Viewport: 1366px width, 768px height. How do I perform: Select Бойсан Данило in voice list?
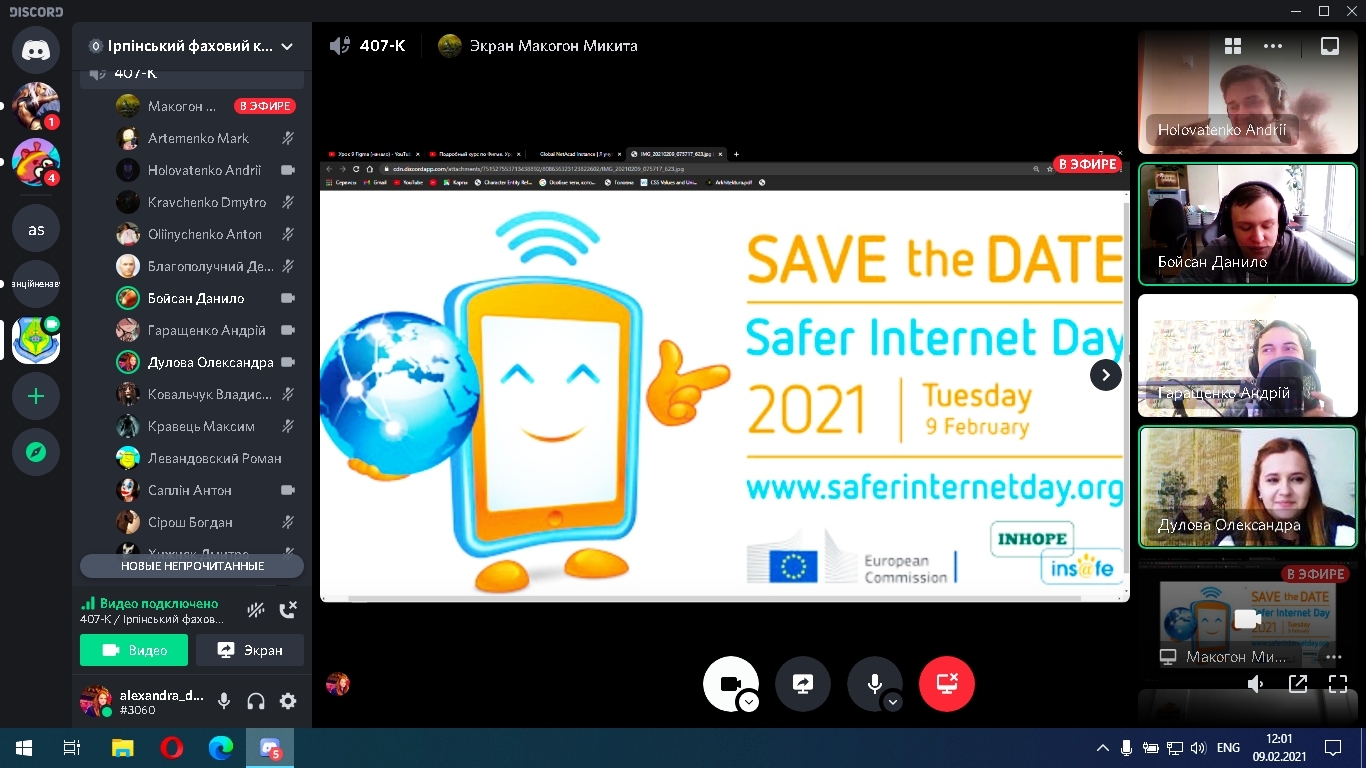pyautogui.click(x=208, y=298)
